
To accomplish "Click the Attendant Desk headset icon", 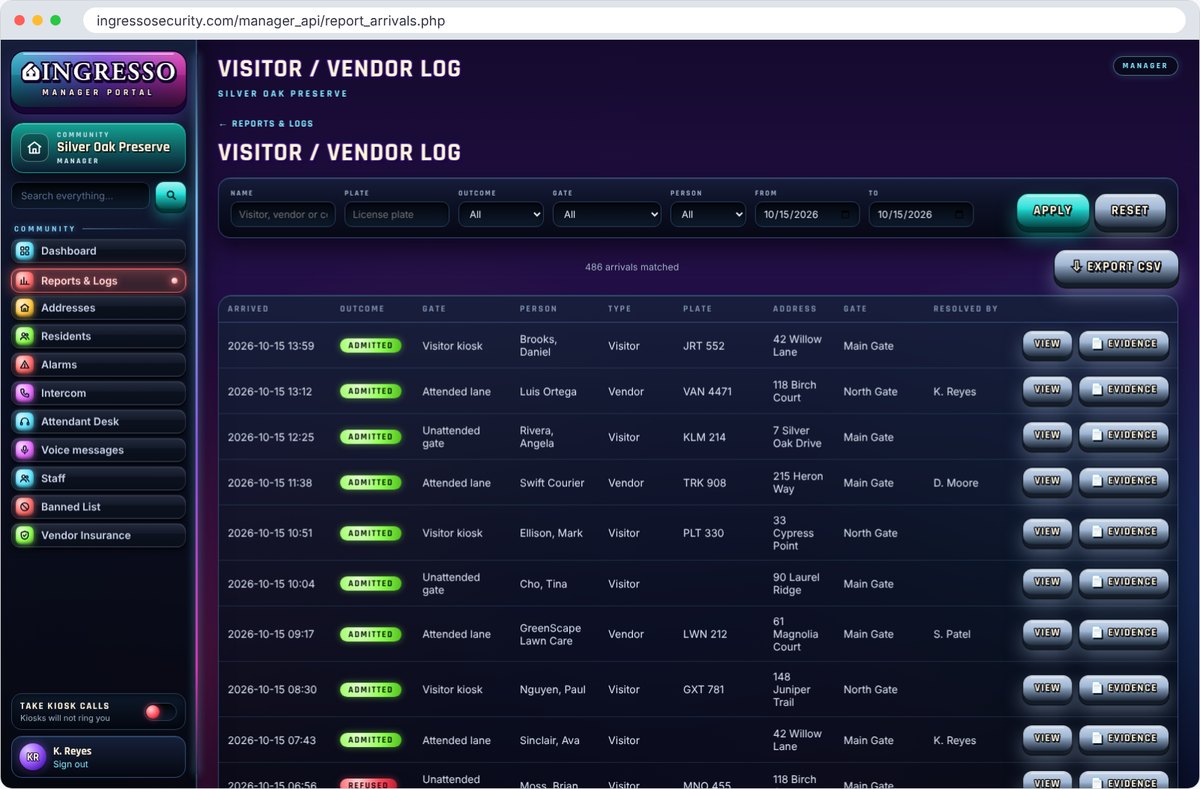I will pos(25,422).
